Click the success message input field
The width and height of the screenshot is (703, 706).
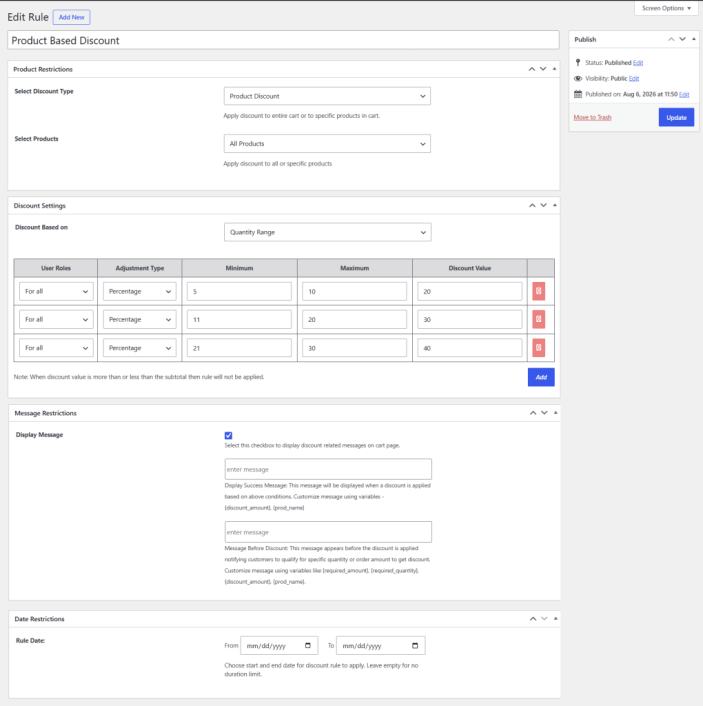click(x=328, y=469)
